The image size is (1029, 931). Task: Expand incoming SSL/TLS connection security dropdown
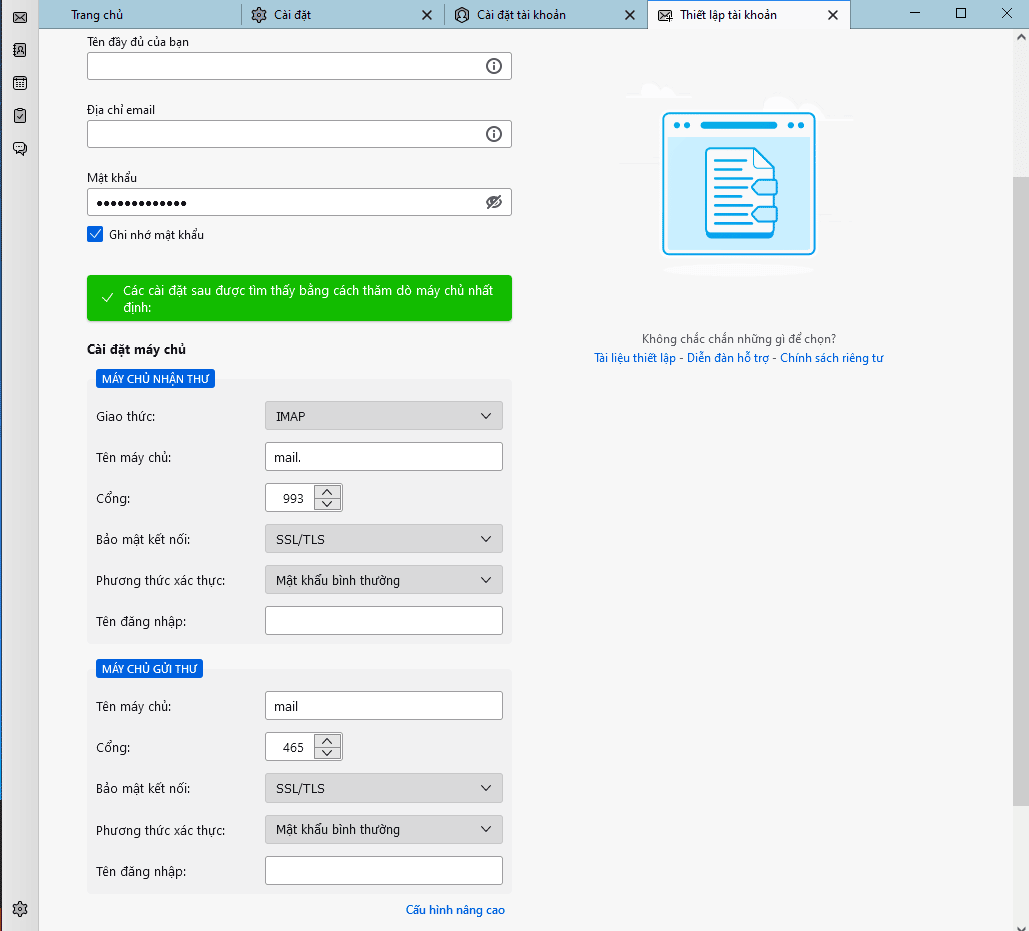pyautogui.click(x=383, y=539)
